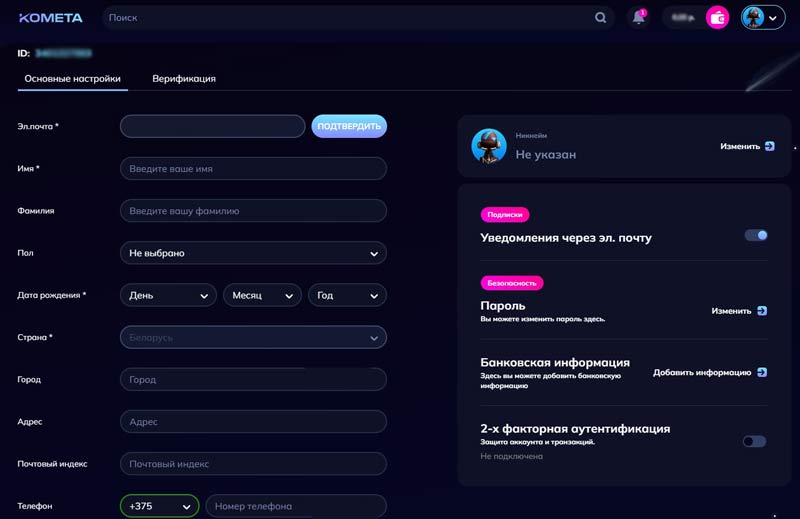Open the 'Месяц' birth month dropdown
Viewport: 800px width, 519px height.
[262, 296]
